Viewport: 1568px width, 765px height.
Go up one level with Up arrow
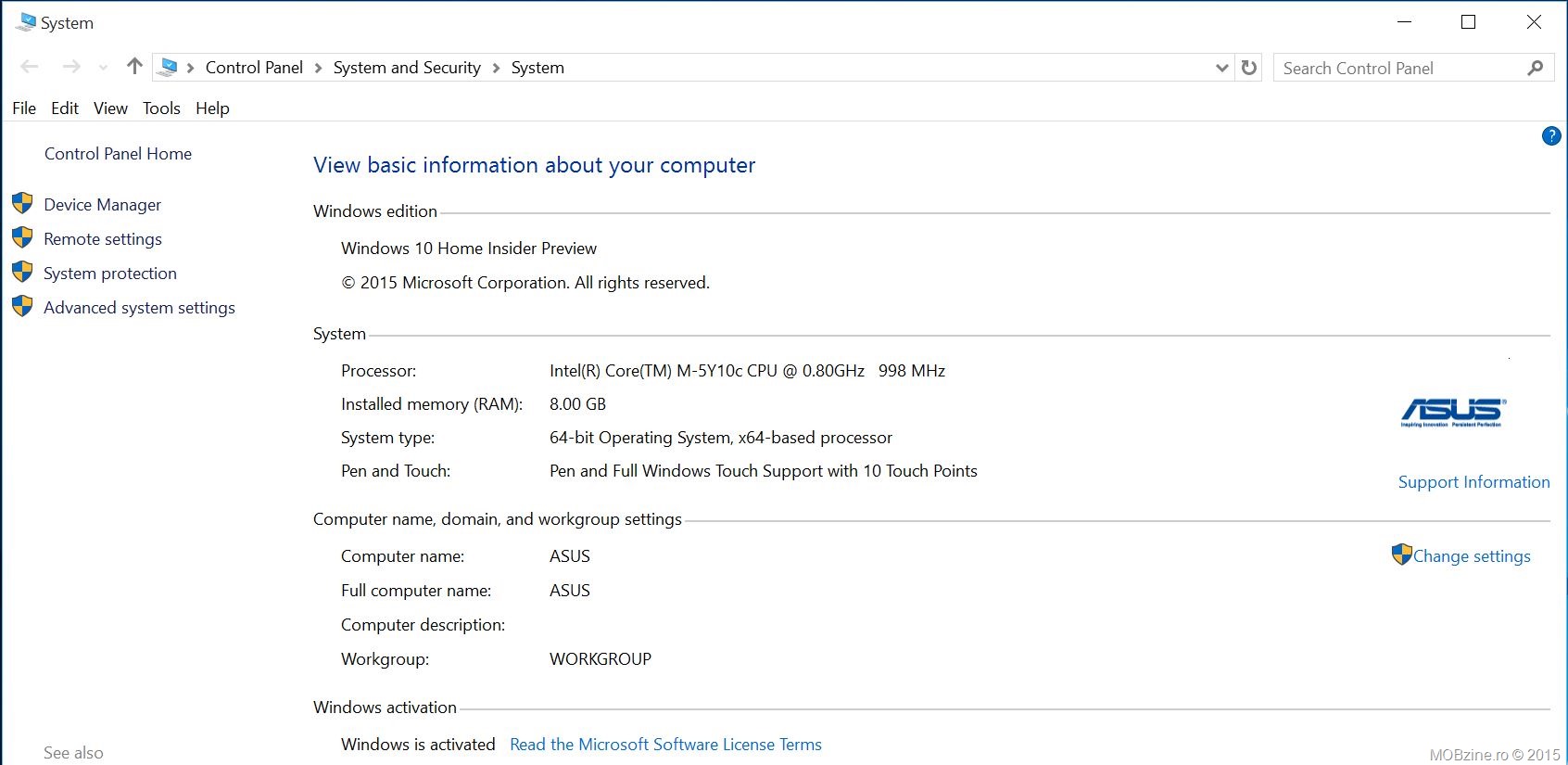point(134,66)
